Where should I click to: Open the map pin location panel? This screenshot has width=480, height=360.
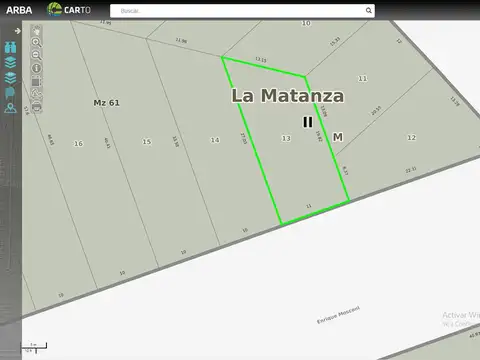10,108
